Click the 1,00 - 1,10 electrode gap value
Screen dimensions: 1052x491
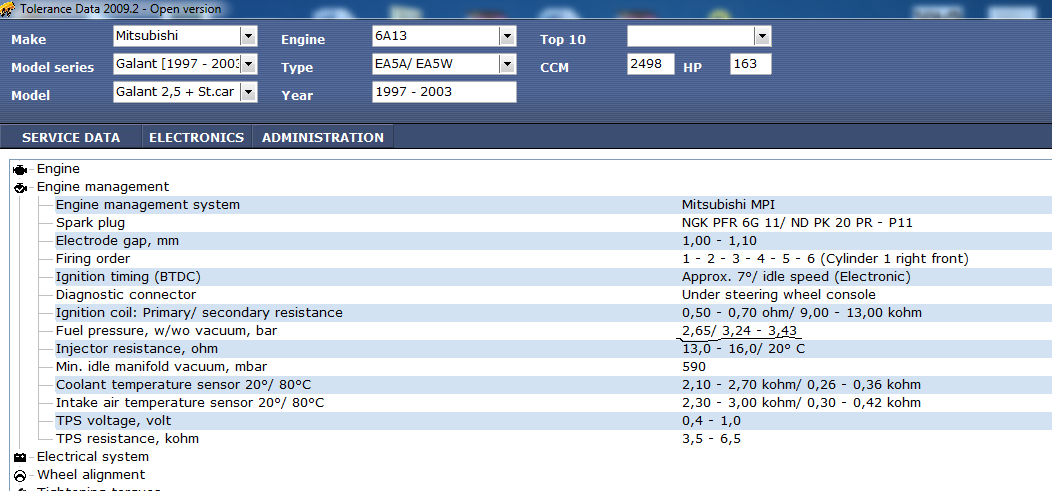click(x=719, y=241)
